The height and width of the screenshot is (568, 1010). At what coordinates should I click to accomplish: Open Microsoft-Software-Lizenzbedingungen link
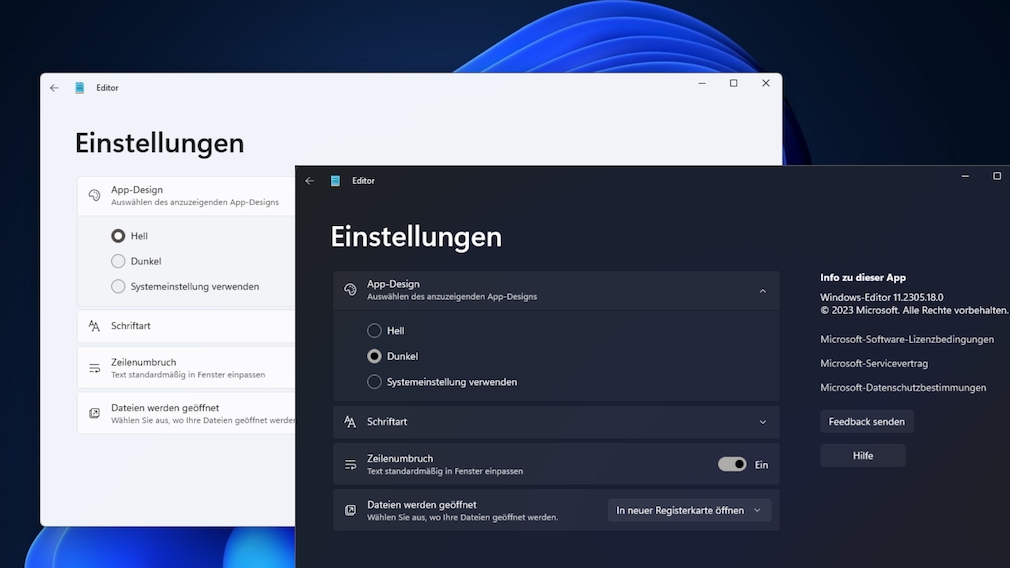pyautogui.click(x=907, y=339)
